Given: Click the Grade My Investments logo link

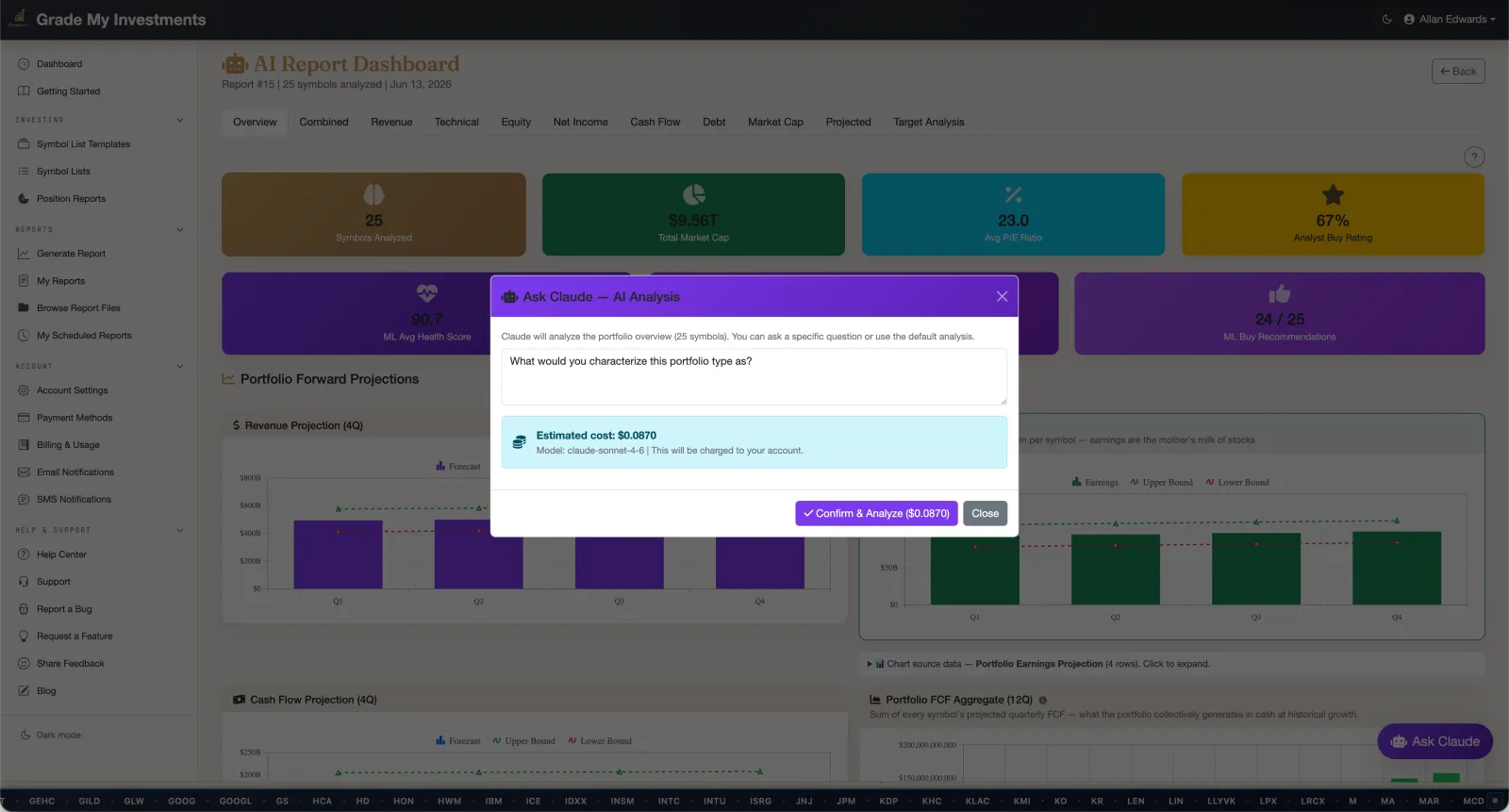Looking at the screenshot, I should [x=108, y=20].
